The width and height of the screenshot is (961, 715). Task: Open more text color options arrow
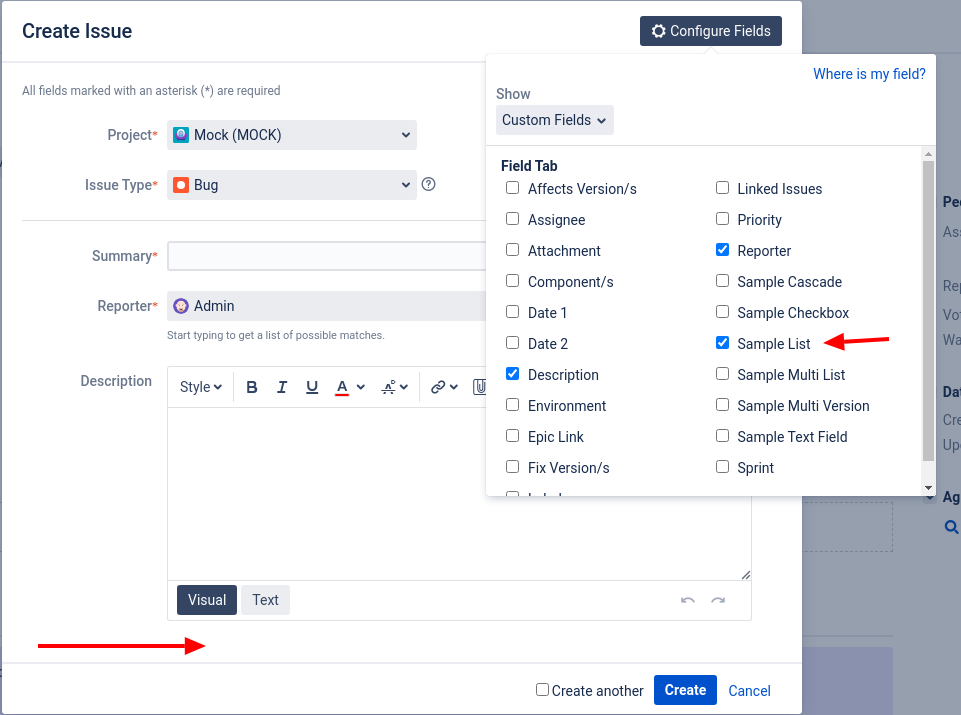coord(361,387)
